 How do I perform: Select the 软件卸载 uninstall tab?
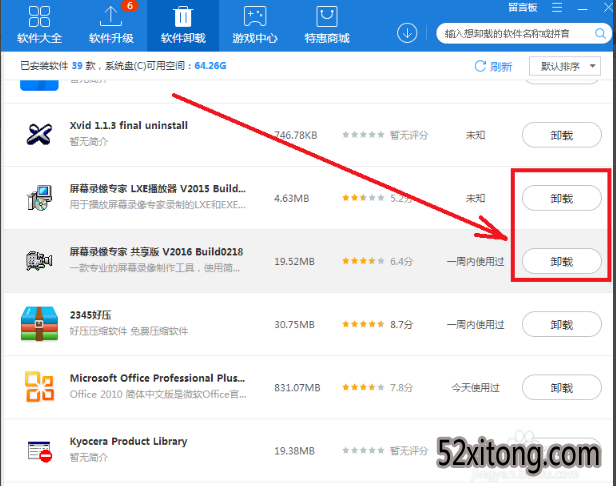point(183,26)
